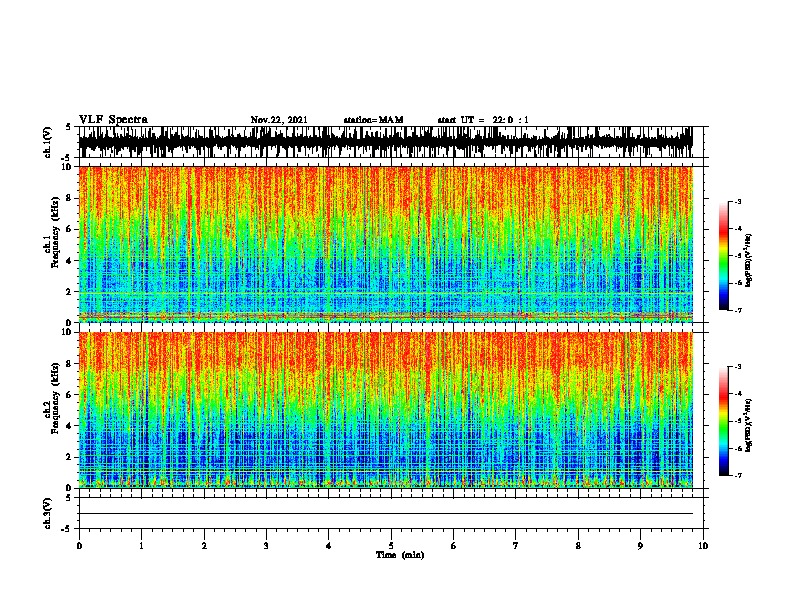
Task: Click the "-3" label on ch.1 colorbar
Action: (x=738, y=201)
